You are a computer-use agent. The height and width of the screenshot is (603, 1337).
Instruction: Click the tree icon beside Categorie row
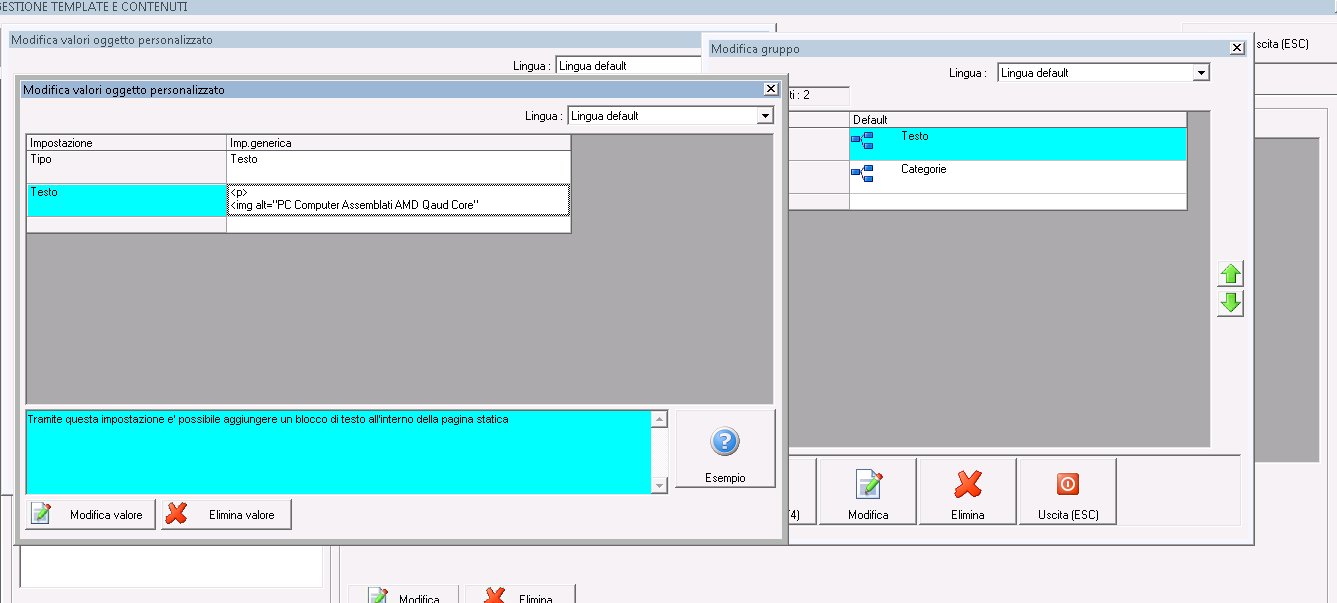coord(862,174)
